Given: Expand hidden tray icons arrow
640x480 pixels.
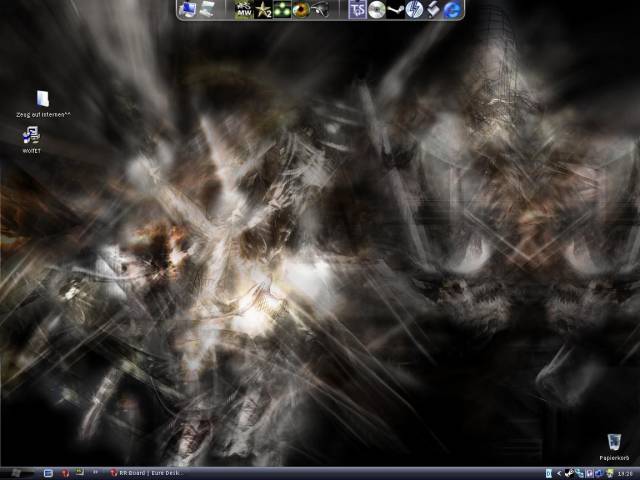Looking at the screenshot, I should tap(559, 473).
